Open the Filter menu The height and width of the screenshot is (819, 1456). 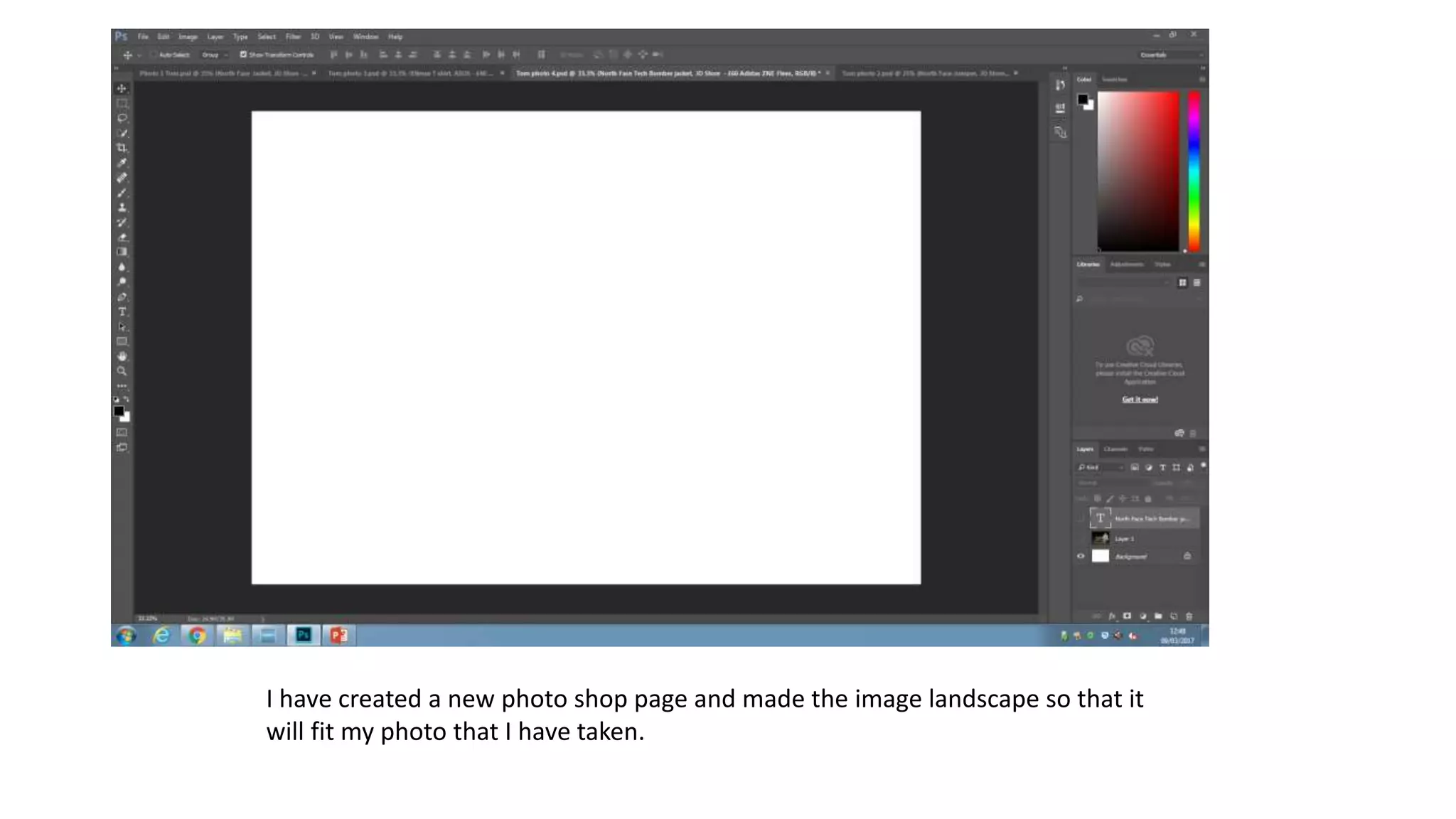pos(293,37)
